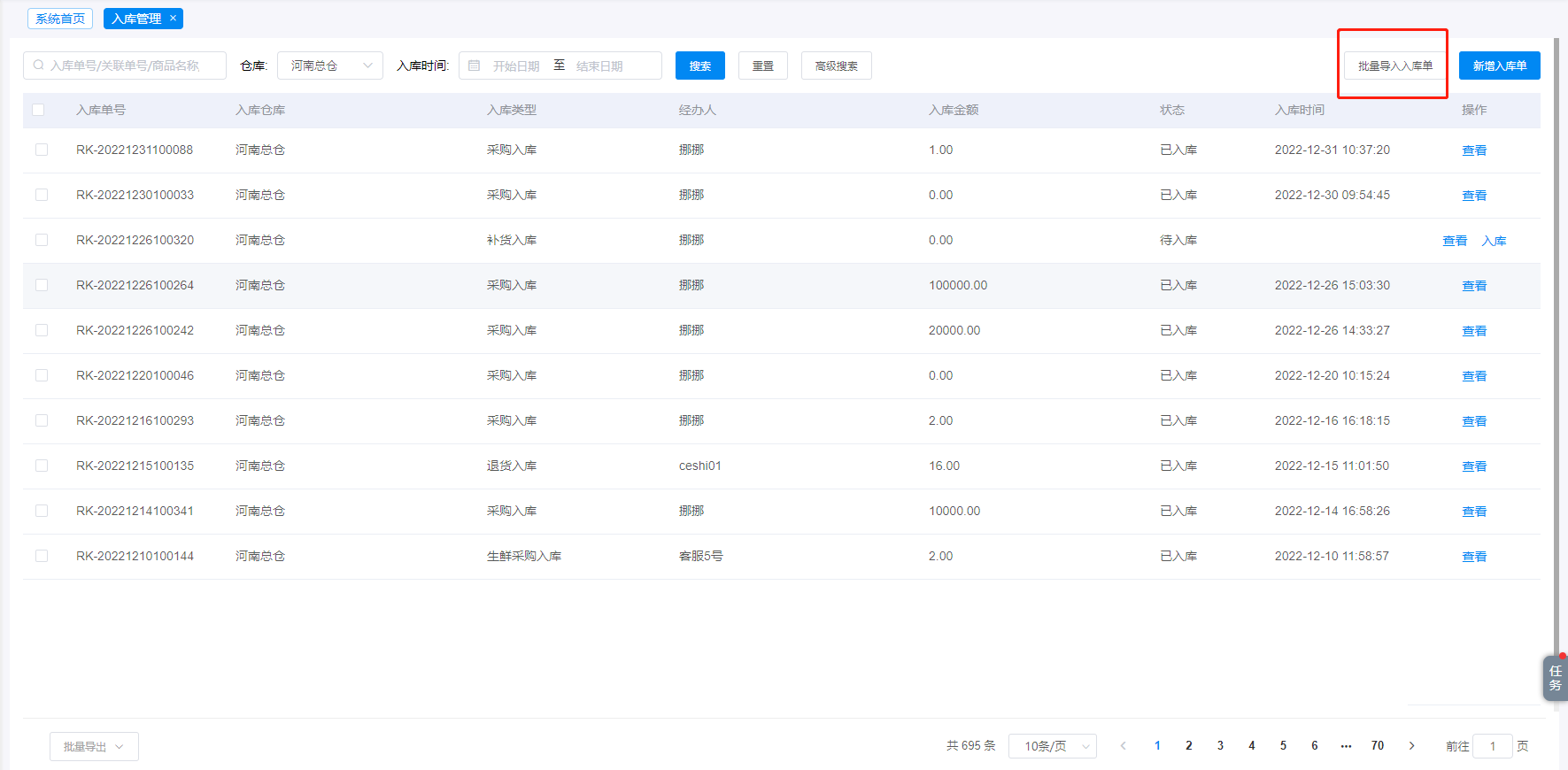Click the 入库单号 search input field

[133, 65]
